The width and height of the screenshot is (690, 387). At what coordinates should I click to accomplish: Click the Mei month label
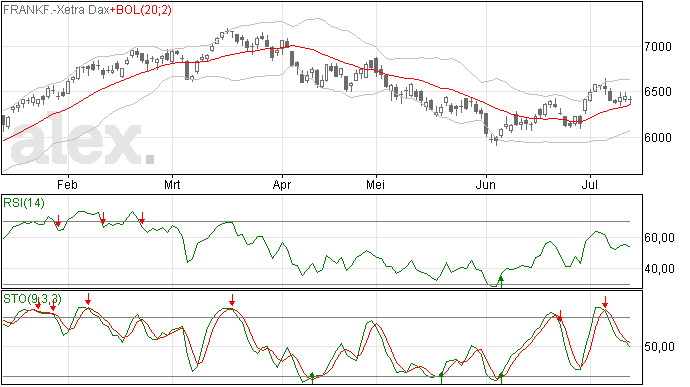point(375,184)
